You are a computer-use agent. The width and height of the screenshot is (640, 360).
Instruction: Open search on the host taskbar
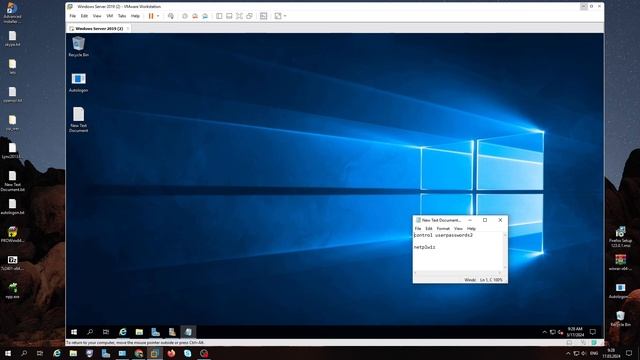pos(24,353)
